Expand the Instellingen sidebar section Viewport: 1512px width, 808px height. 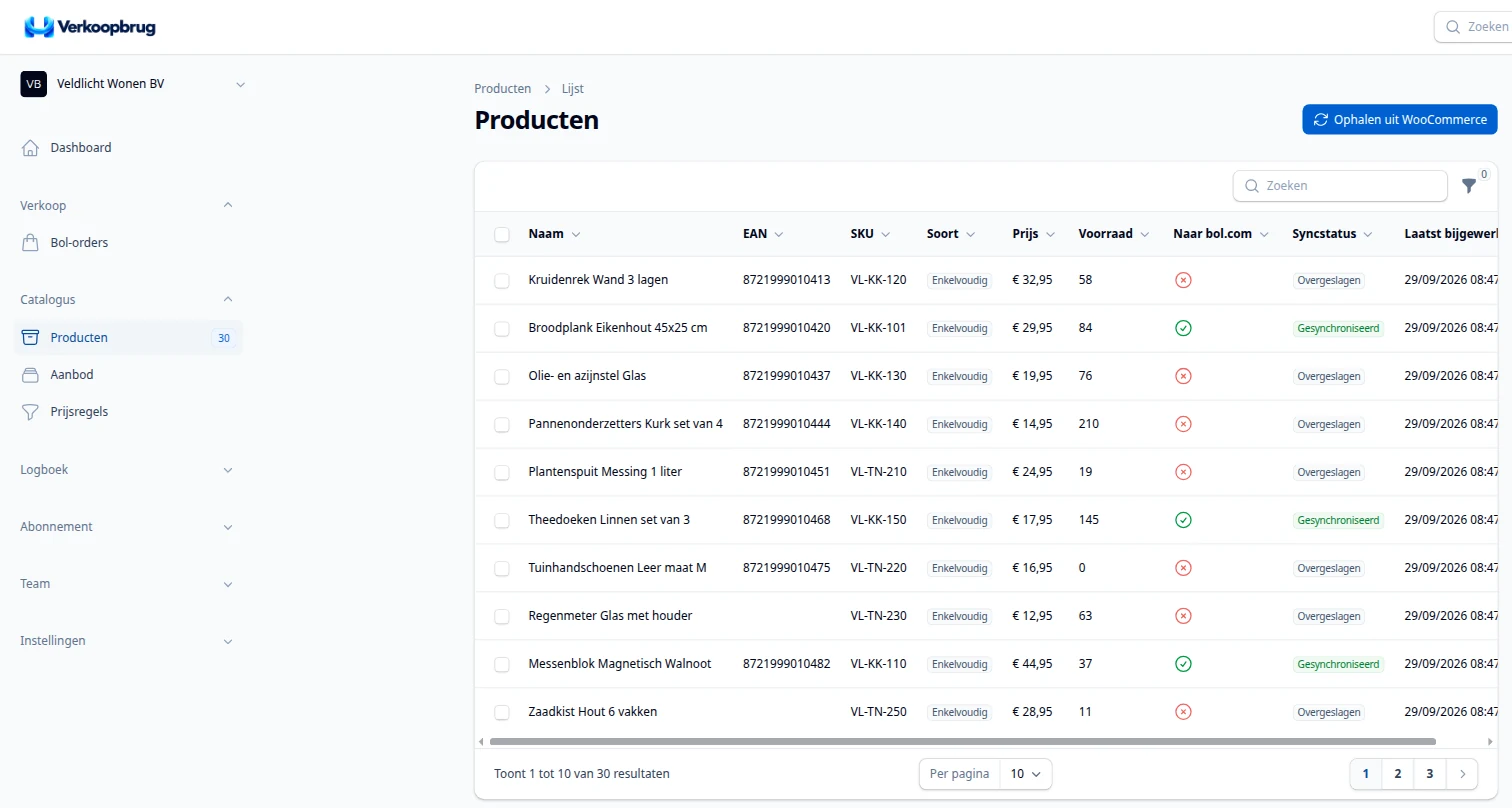127,641
